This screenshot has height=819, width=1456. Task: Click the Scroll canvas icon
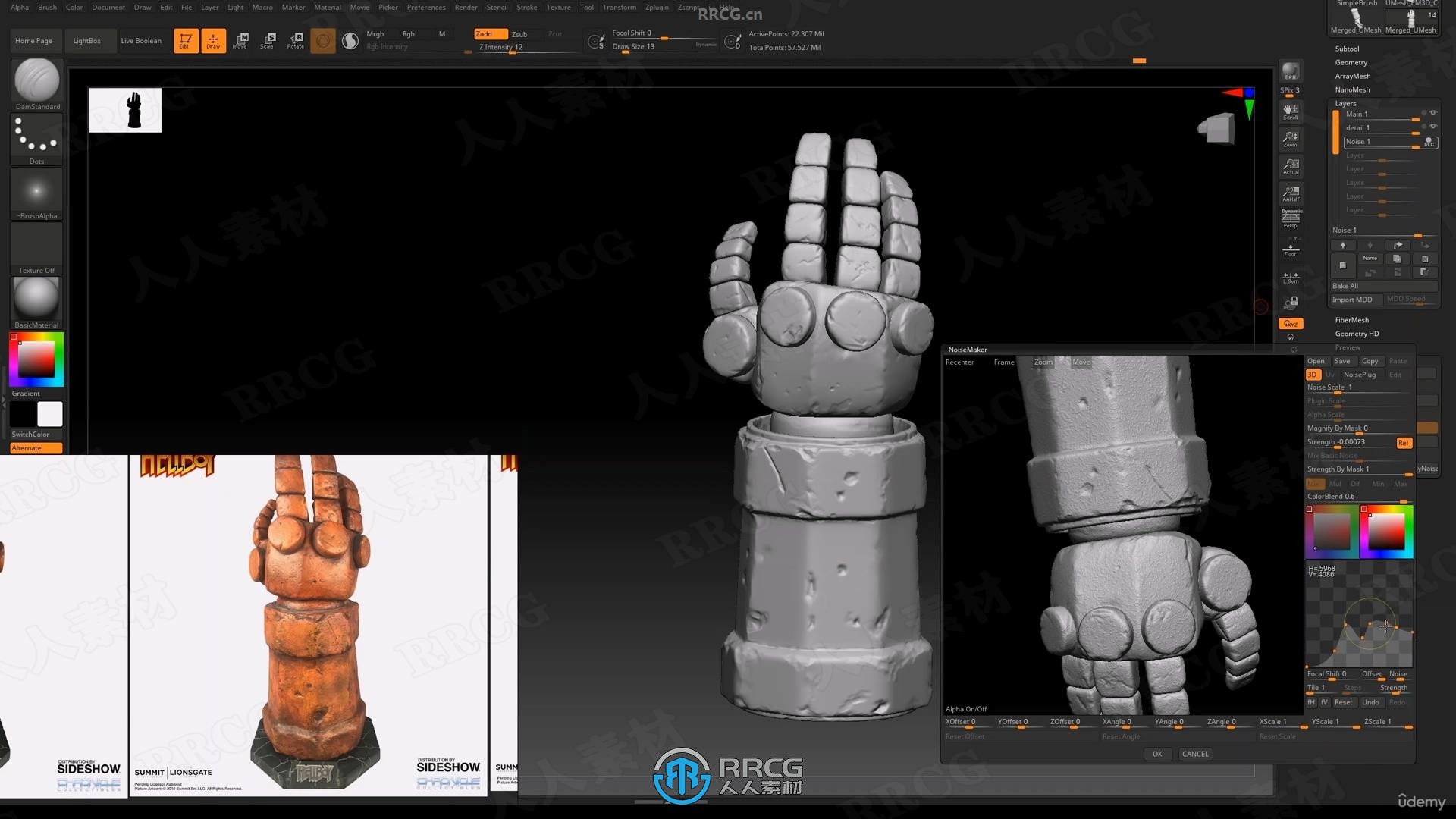pyautogui.click(x=1291, y=112)
